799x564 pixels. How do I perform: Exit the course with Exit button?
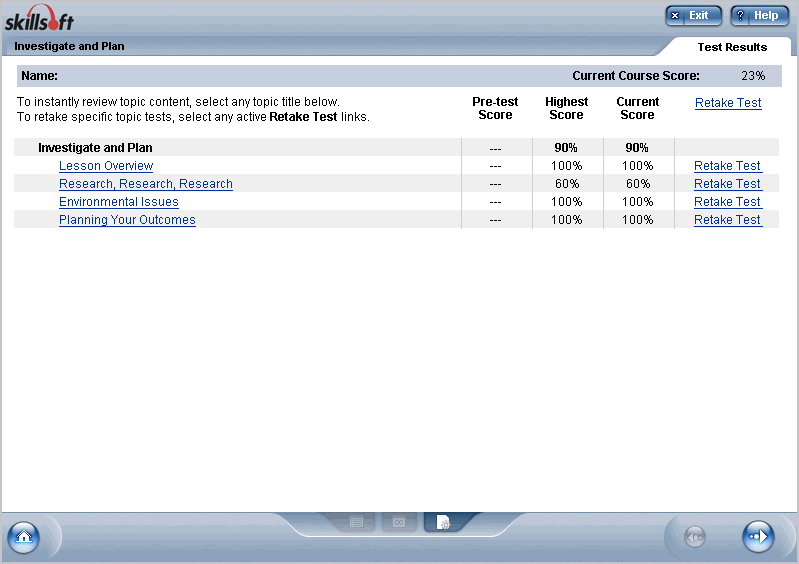[x=694, y=15]
